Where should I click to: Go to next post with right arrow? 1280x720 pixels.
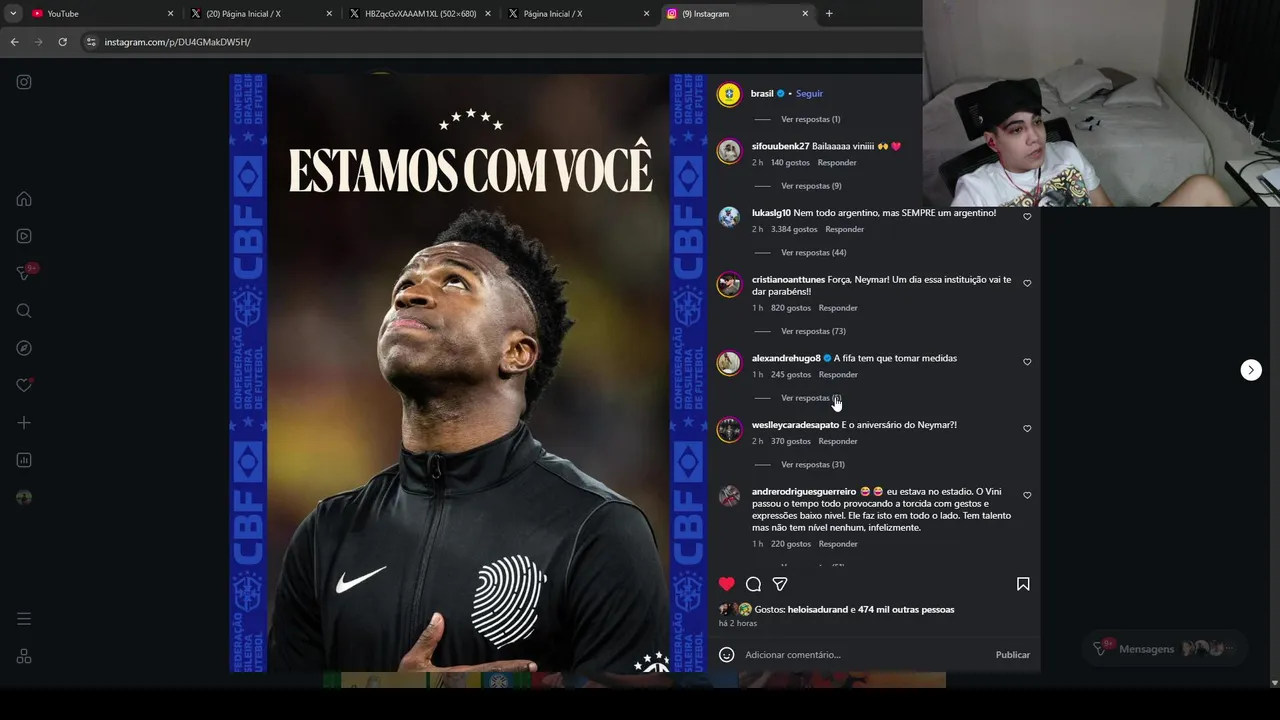pyautogui.click(x=1251, y=370)
